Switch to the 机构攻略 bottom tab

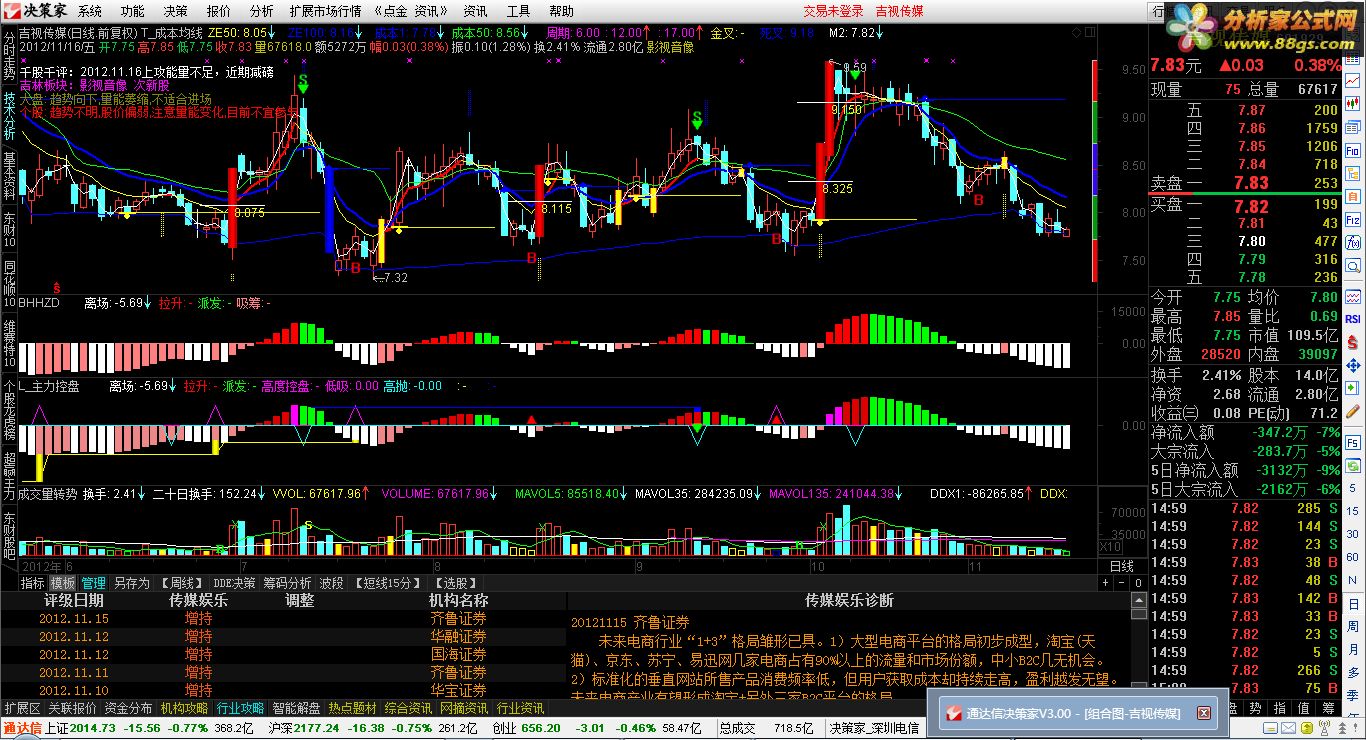[185, 708]
